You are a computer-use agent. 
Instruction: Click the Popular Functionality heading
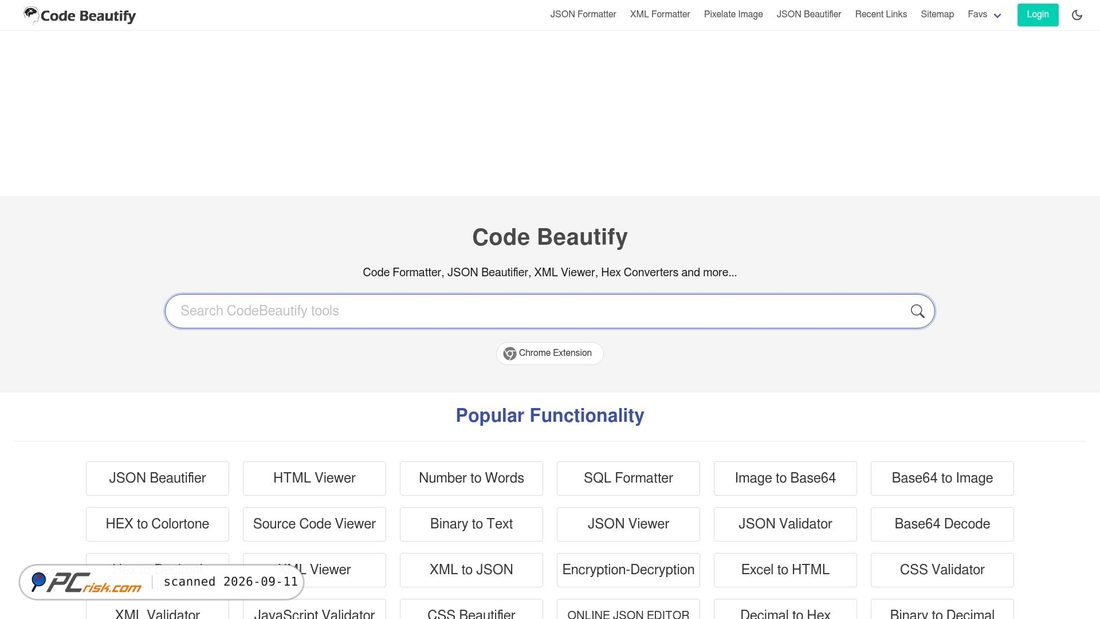pyautogui.click(x=550, y=415)
